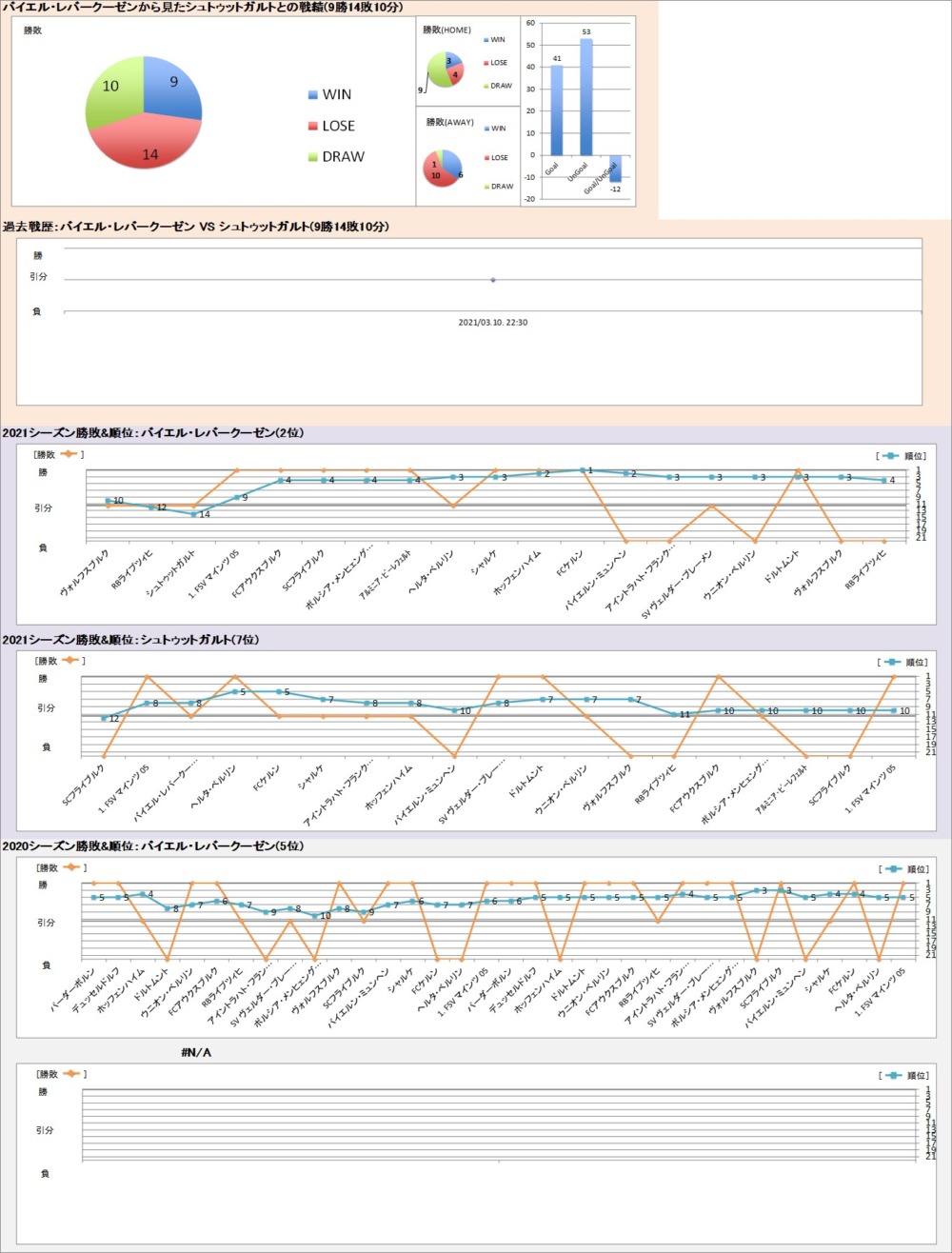Select rank 14 point in 2021 Leverkusen chart

click(194, 514)
